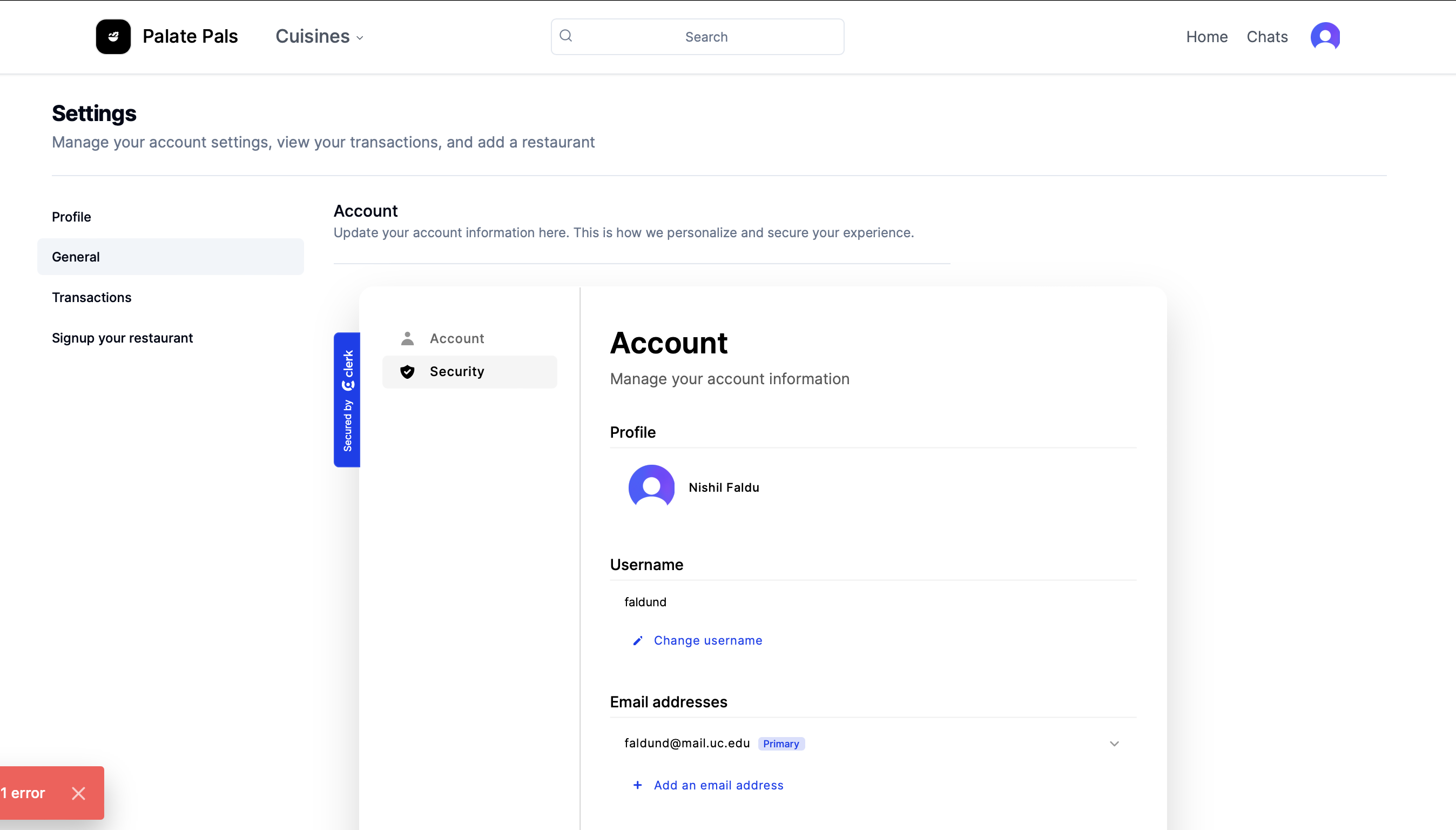
Task: Click the Palate Pals logo icon
Action: [113, 37]
